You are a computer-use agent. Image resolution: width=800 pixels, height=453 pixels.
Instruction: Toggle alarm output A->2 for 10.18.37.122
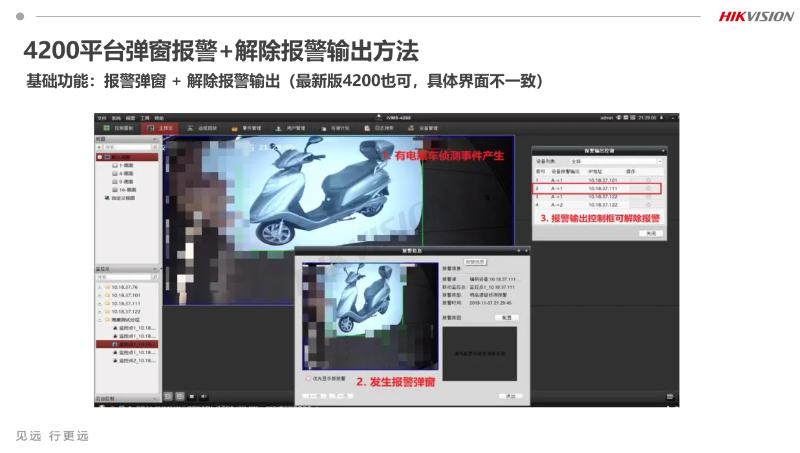(648, 205)
